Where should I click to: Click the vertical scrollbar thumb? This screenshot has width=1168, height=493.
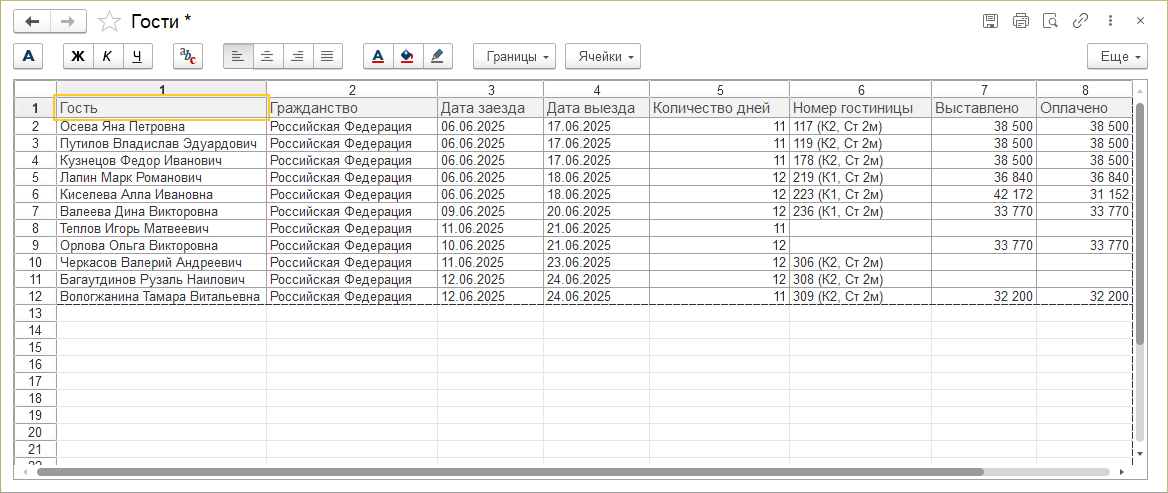[1140, 223]
